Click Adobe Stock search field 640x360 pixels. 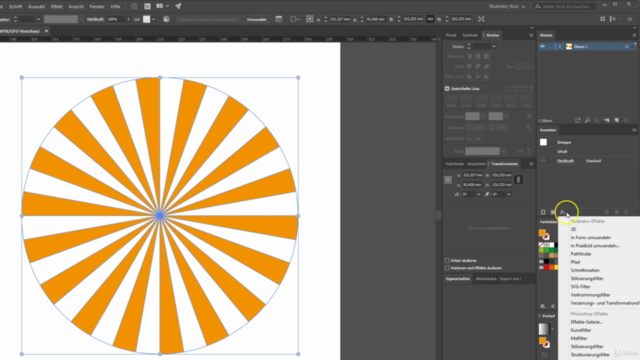(565, 7)
